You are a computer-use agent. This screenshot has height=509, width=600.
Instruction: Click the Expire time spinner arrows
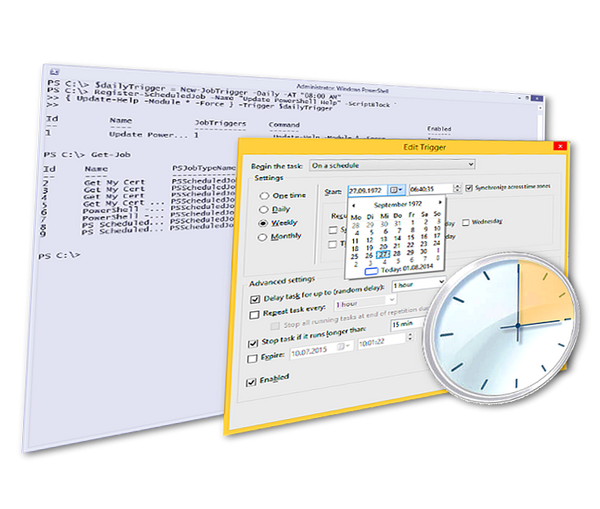coord(410,336)
